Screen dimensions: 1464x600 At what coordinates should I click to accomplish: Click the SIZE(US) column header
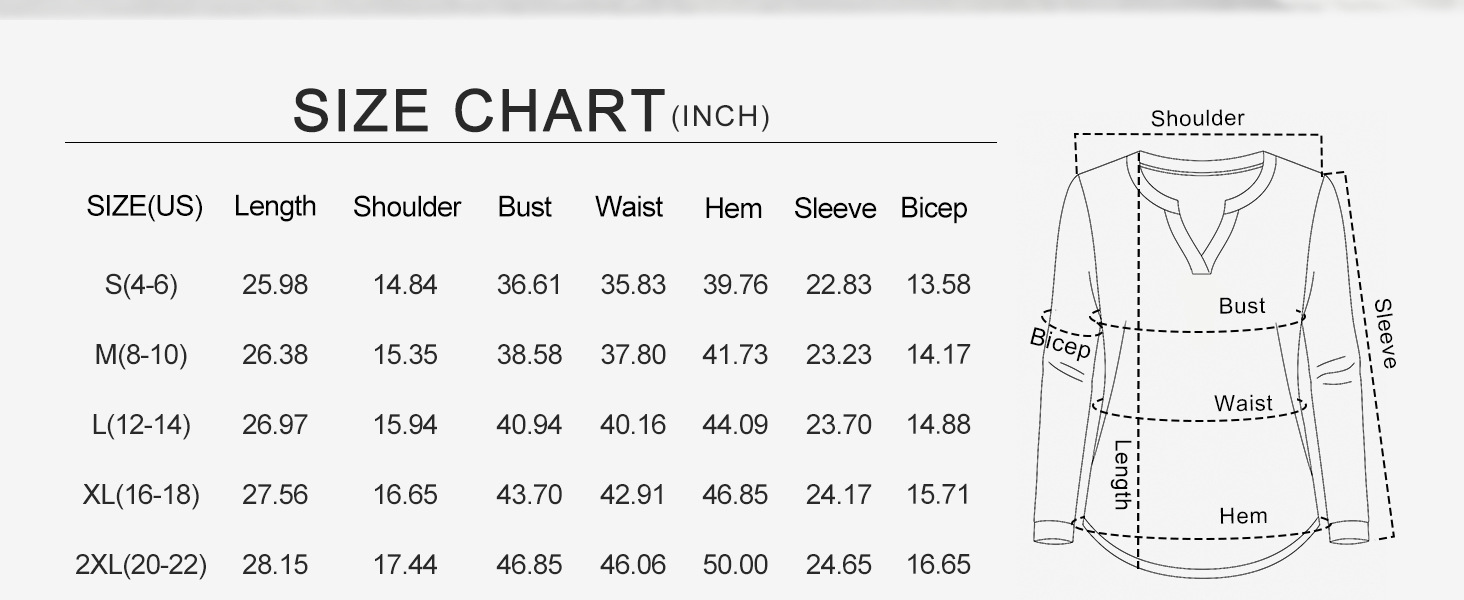point(145,207)
